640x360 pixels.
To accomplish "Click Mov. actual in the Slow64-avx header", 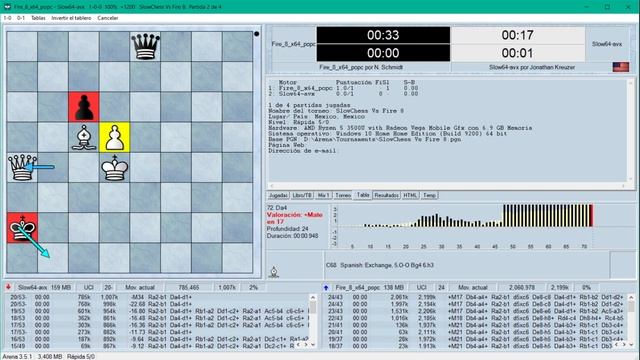I will pos(140,287).
